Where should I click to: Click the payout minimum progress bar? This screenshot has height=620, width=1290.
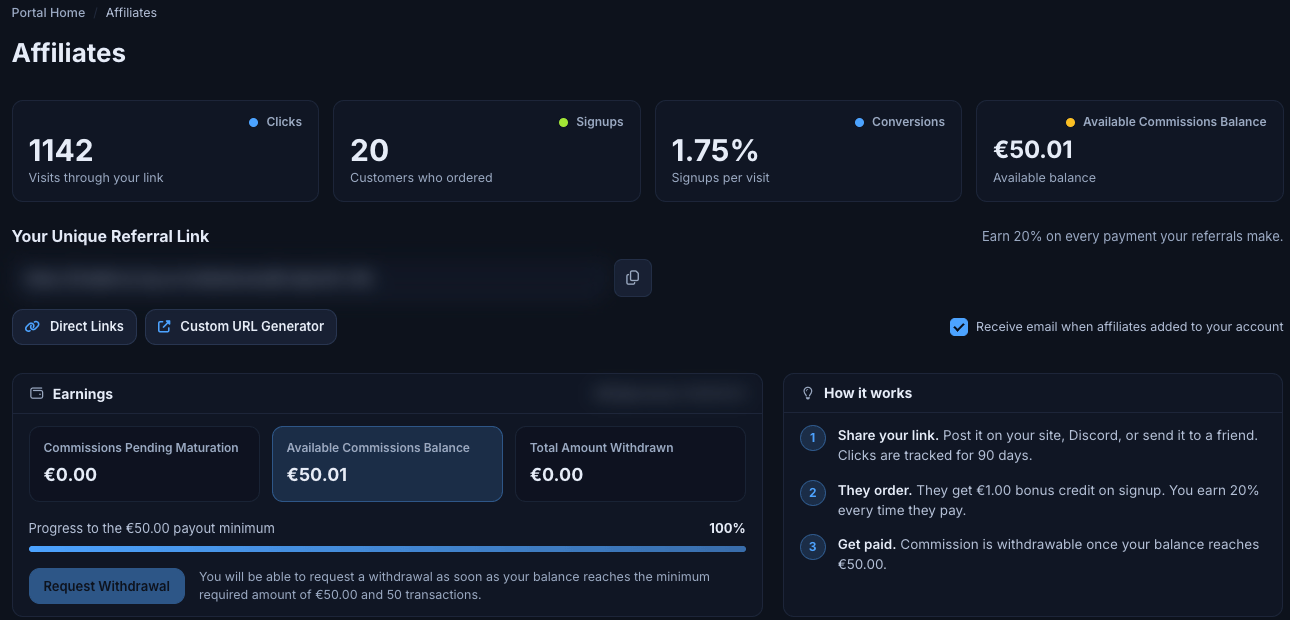coord(387,549)
